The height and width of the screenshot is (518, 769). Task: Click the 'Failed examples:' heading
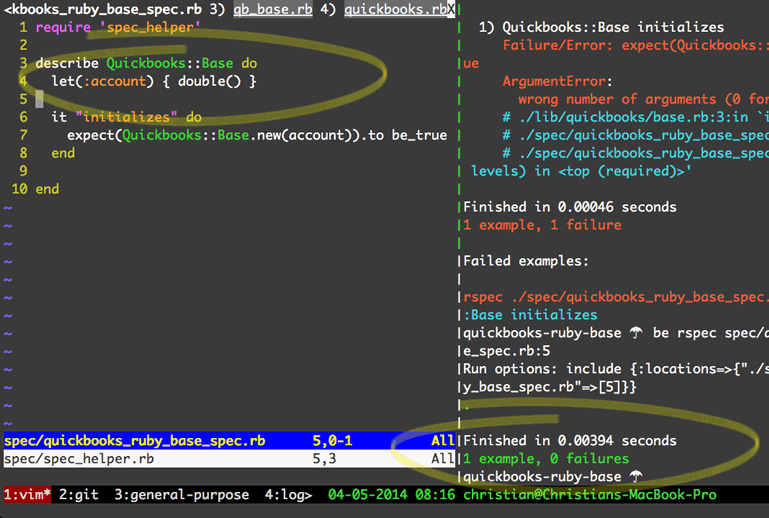click(x=526, y=261)
